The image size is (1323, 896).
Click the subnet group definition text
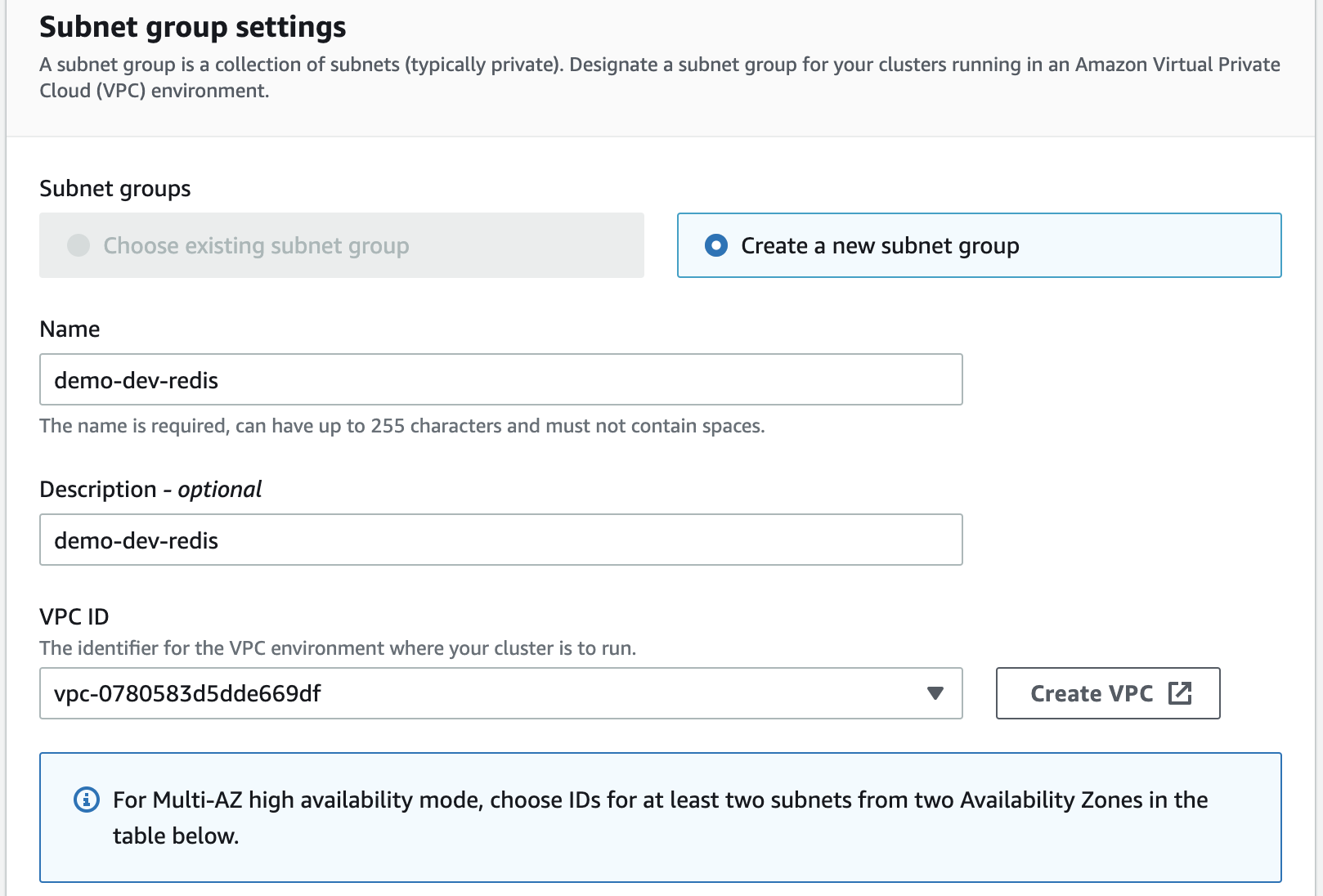660,78
